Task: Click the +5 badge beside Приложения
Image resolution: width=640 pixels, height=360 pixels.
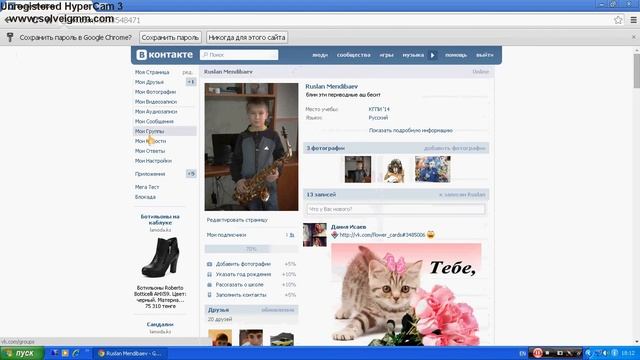Action: (191, 174)
